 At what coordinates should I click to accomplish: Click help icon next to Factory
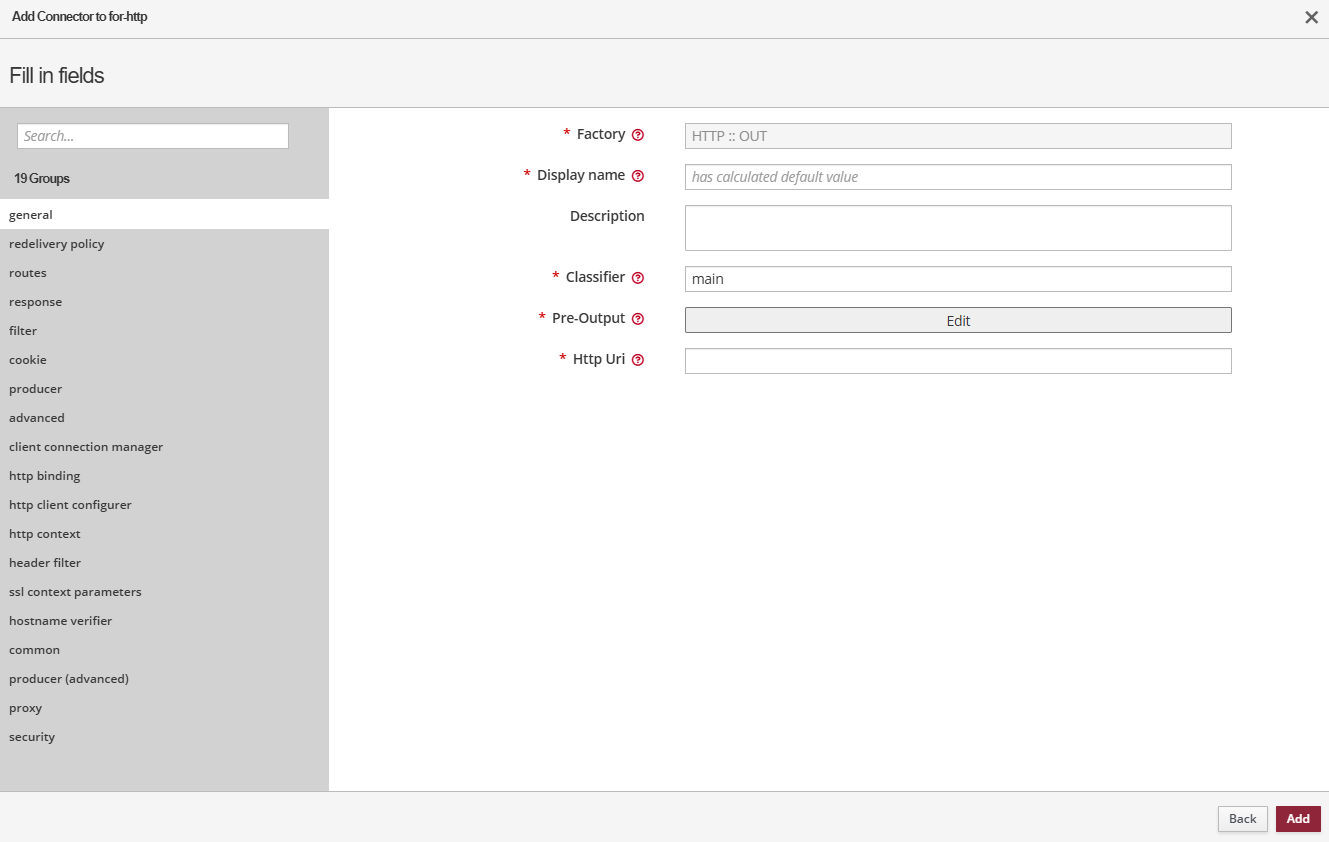638,135
